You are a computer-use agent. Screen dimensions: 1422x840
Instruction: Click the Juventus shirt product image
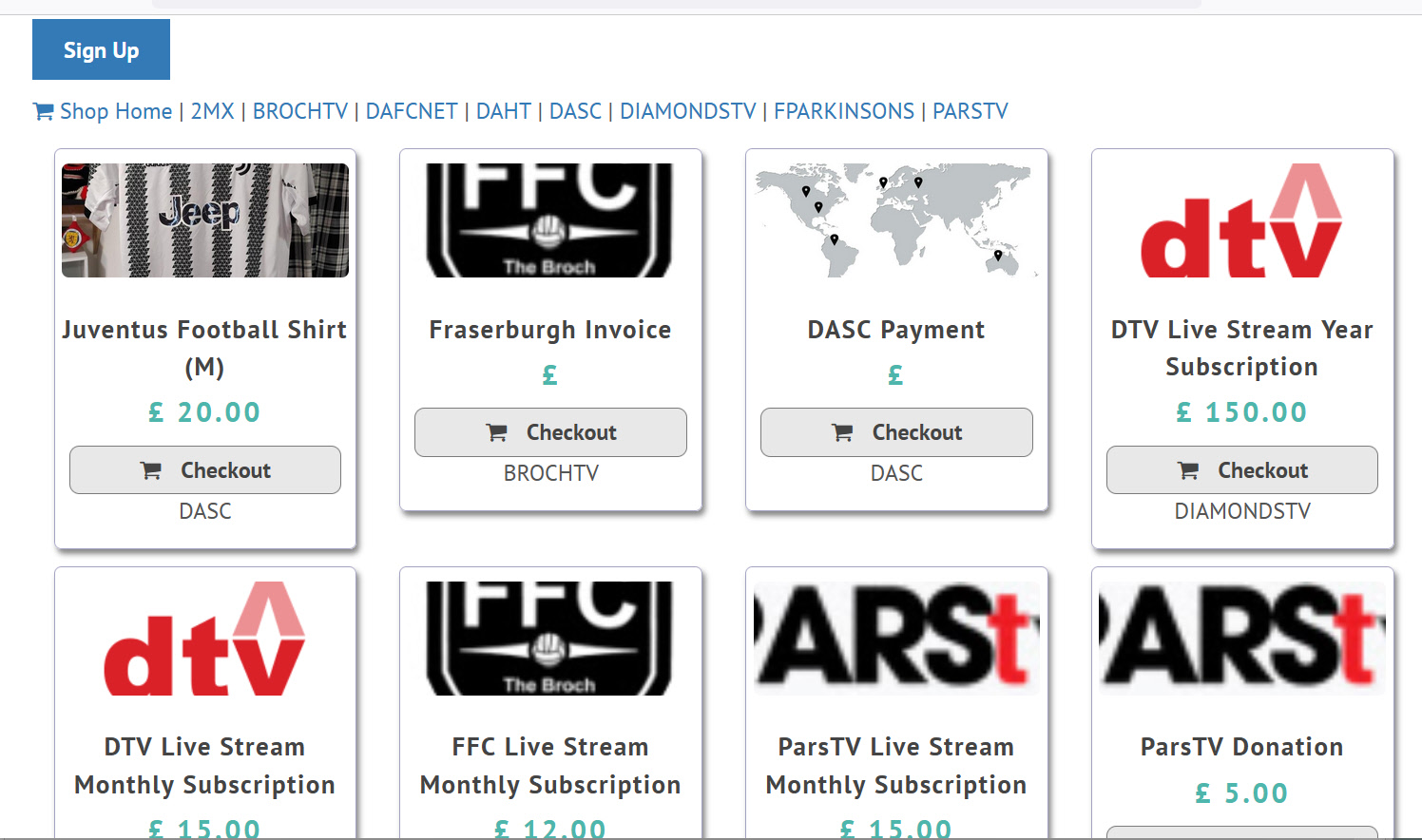(x=205, y=220)
